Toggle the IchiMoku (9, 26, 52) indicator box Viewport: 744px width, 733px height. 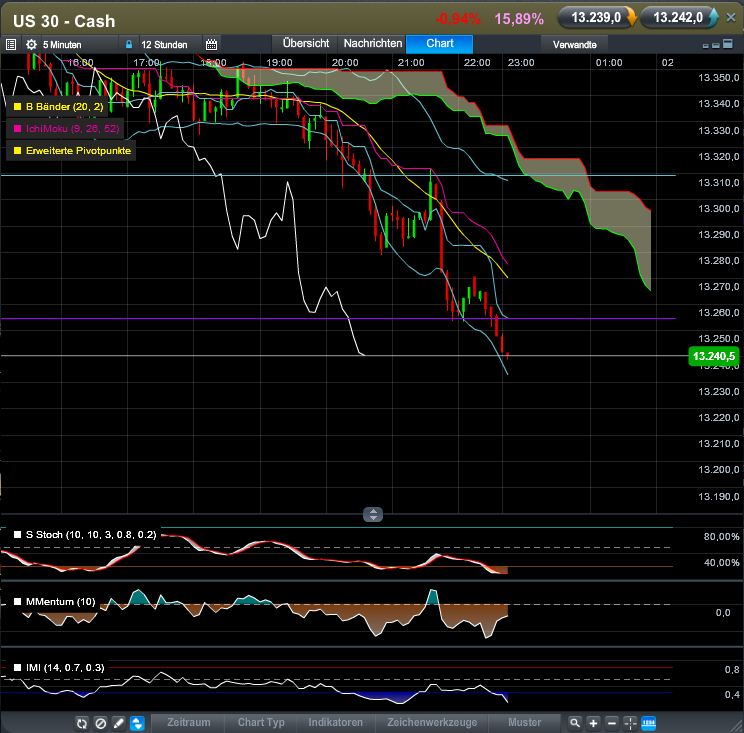pyautogui.click(x=16, y=128)
